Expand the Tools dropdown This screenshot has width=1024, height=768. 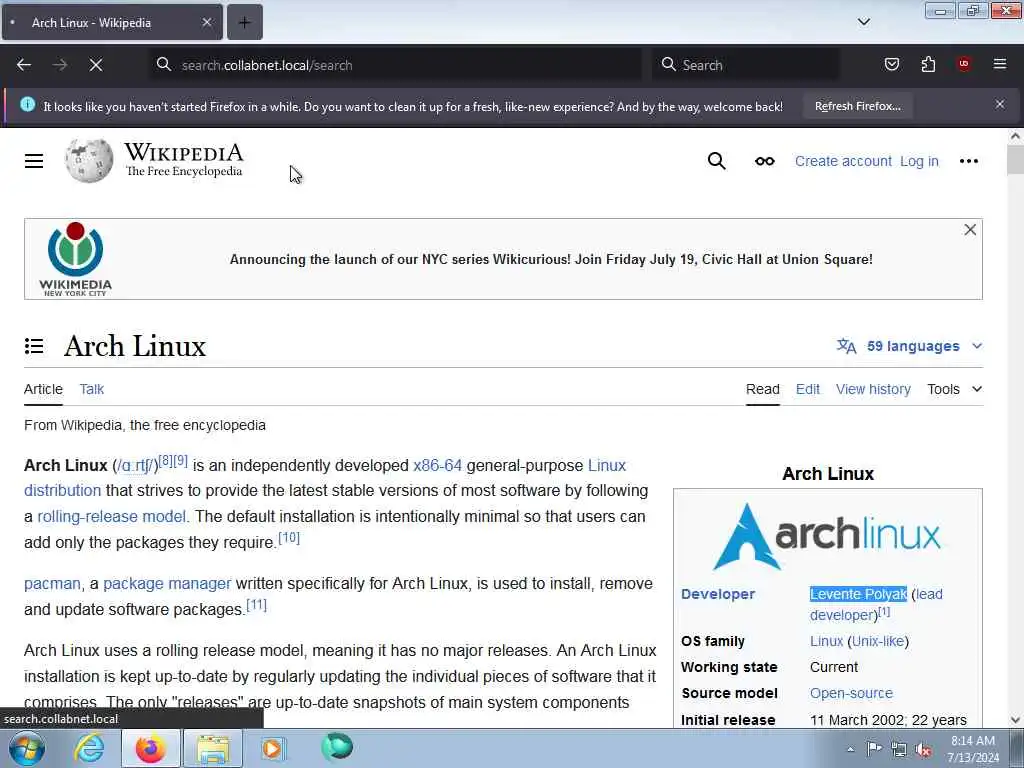click(x=954, y=389)
